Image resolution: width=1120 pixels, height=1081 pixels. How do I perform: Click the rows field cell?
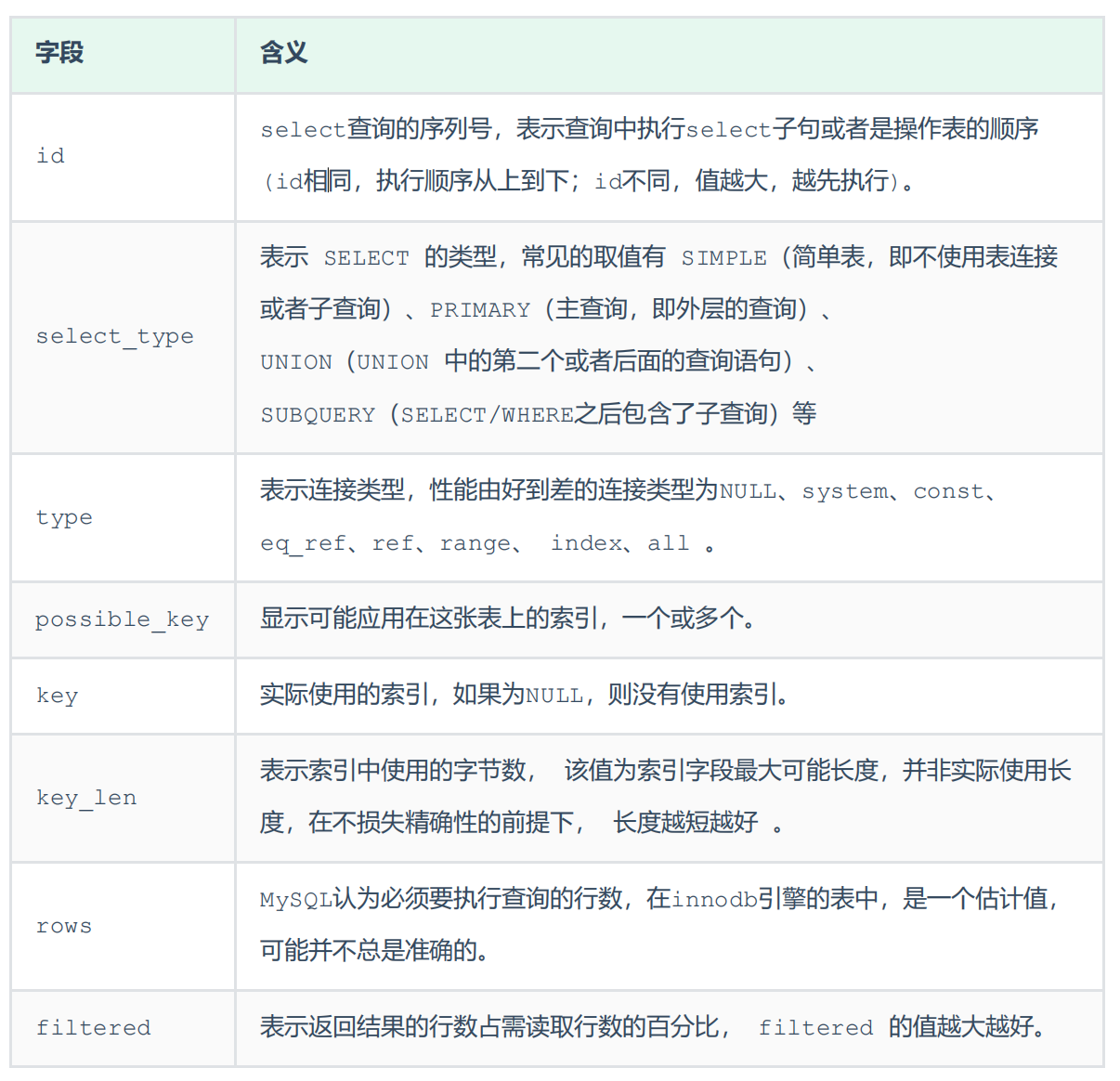[123, 926]
